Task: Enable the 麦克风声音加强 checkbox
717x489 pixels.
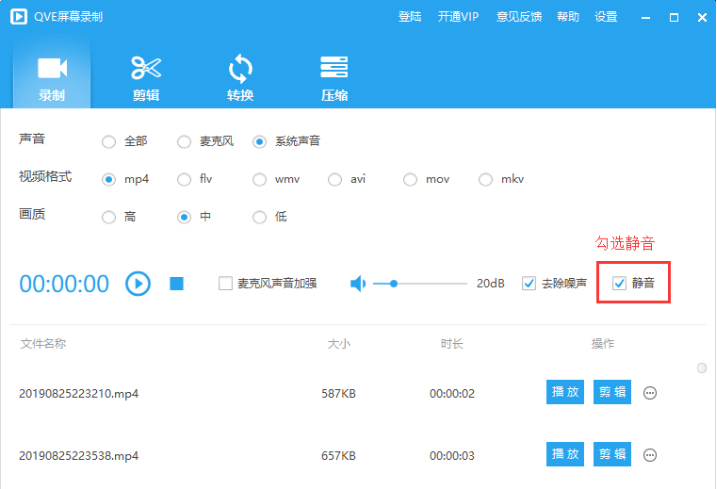Action: coord(225,284)
